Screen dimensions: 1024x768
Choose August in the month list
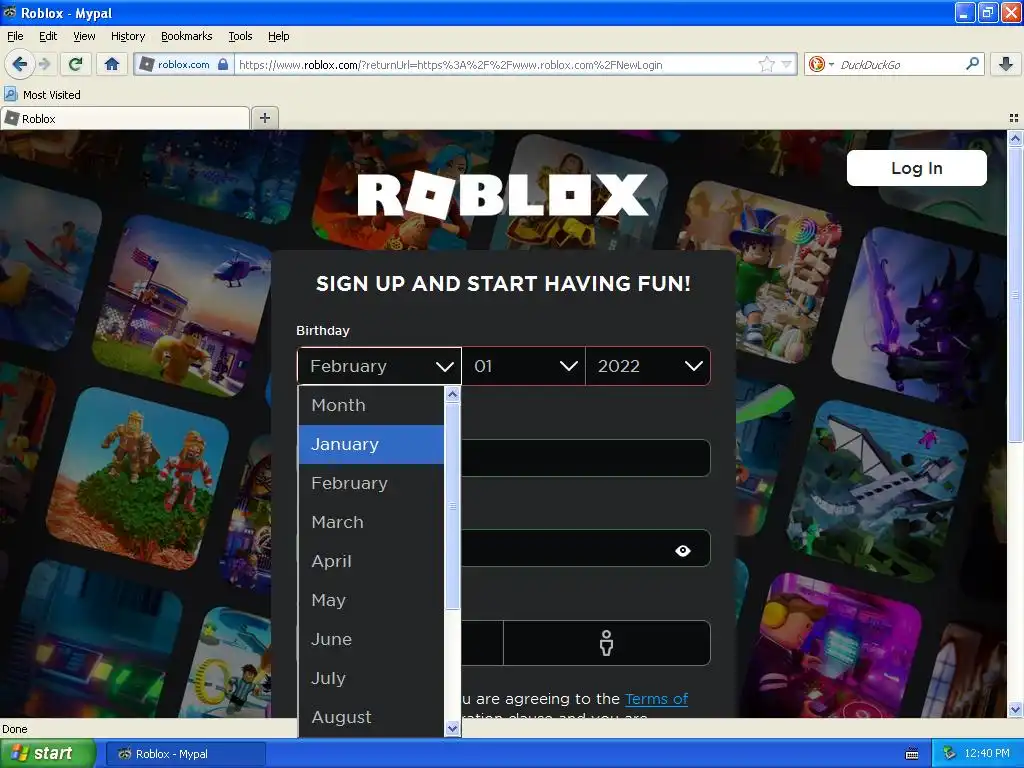(371, 717)
